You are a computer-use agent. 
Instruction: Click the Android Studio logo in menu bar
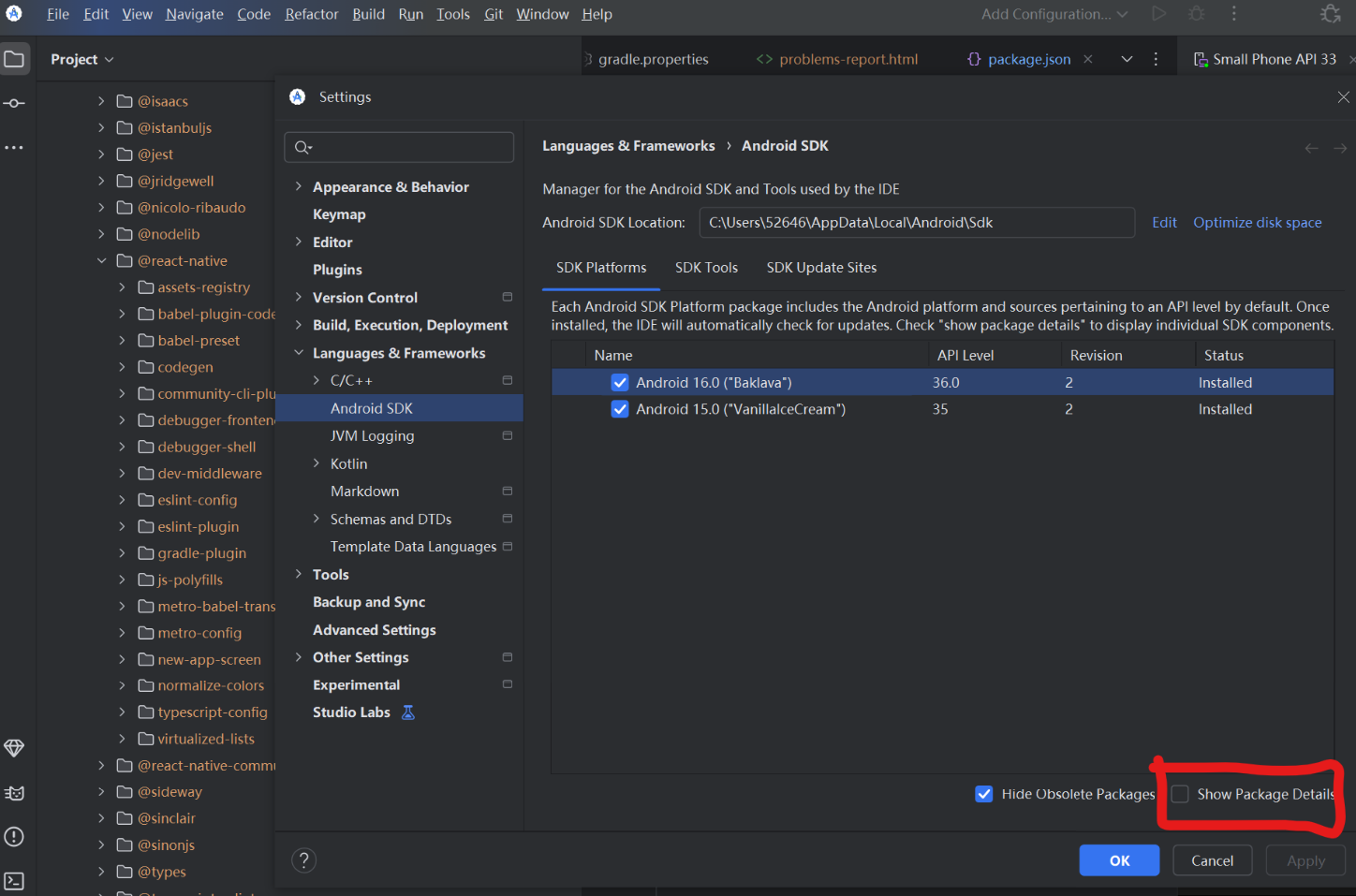(14, 13)
